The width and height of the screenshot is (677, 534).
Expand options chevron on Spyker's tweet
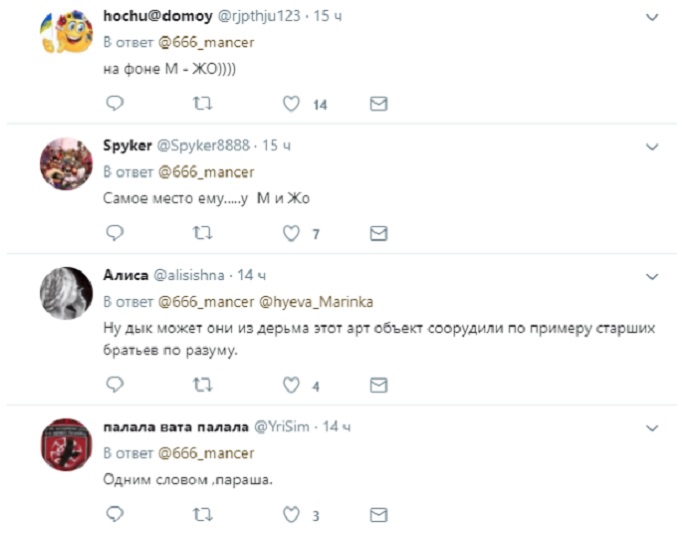[x=652, y=147]
